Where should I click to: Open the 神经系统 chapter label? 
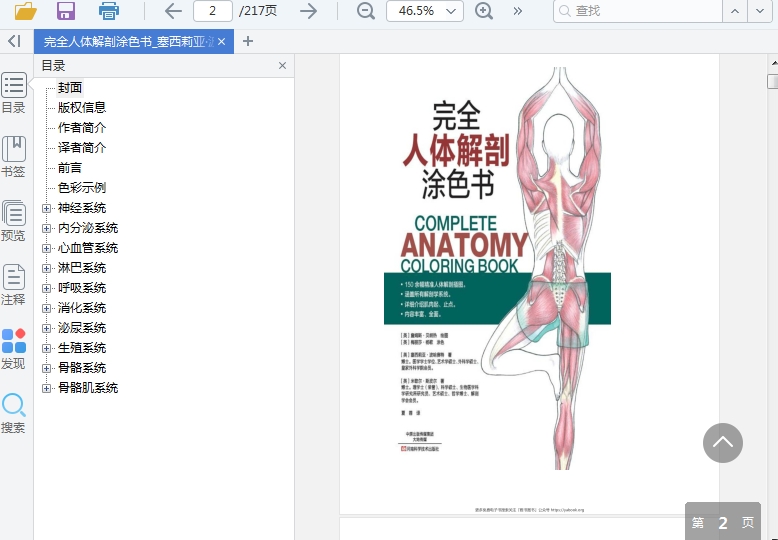click(x=82, y=208)
